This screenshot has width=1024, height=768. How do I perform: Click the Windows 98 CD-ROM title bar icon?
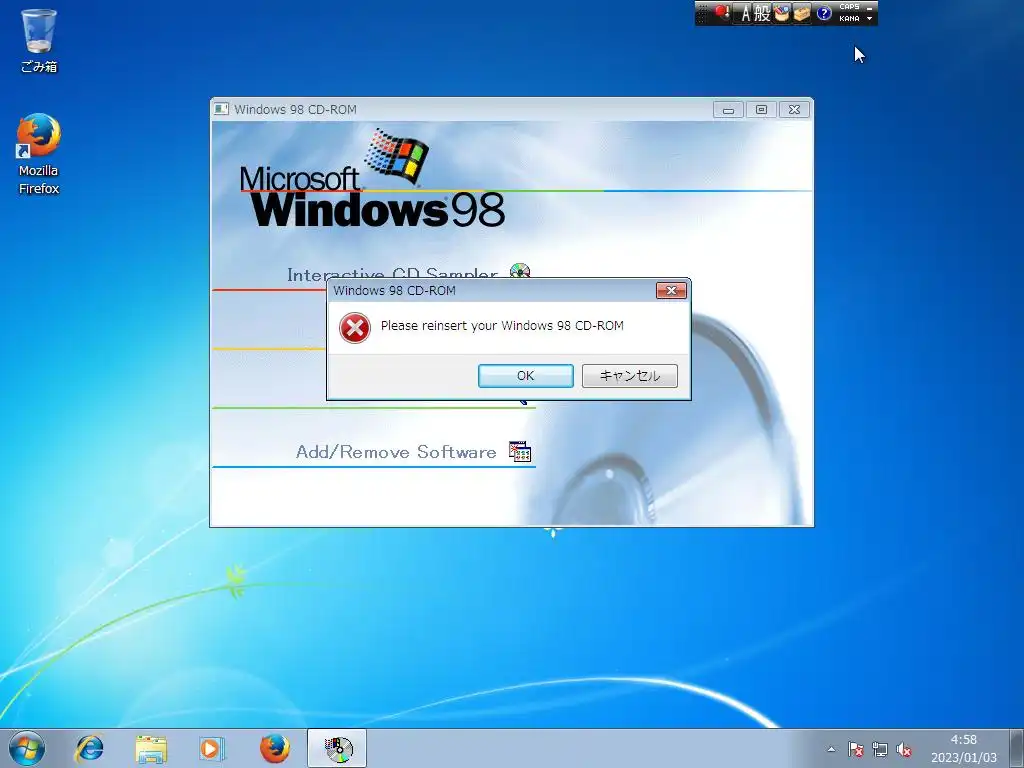point(221,109)
